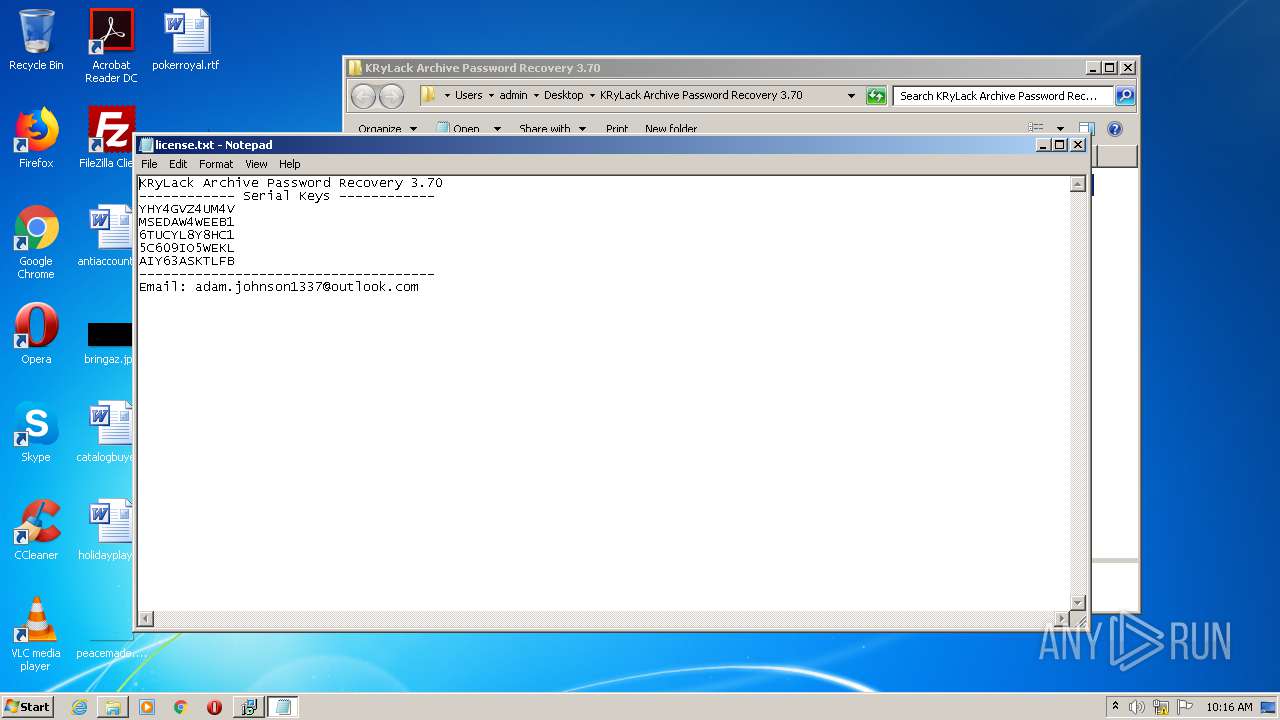1280x720 pixels.
Task: Open Notepad Format menu
Action: tap(216, 164)
